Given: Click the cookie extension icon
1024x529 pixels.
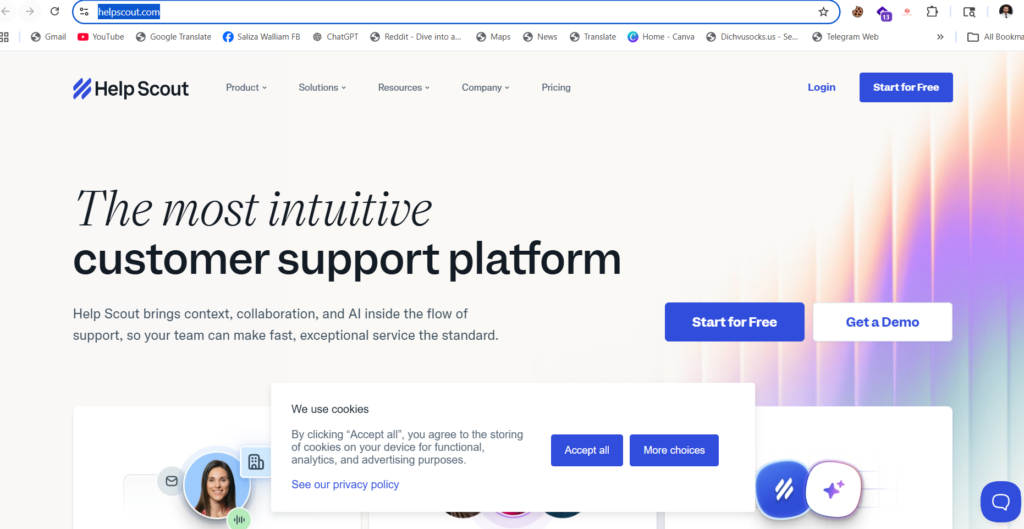Looking at the screenshot, I should point(857,11).
